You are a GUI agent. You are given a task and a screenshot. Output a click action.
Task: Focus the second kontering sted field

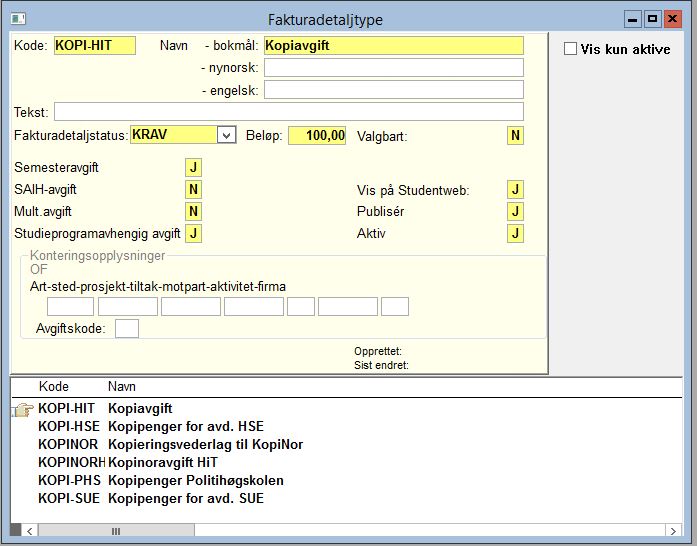tap(128, 307)
